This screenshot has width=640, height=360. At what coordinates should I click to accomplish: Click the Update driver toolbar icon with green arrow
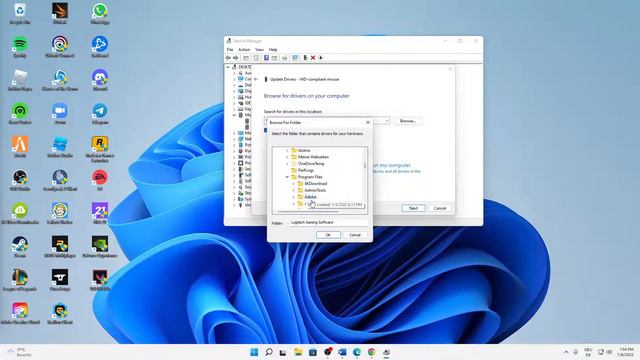point(305,58)
